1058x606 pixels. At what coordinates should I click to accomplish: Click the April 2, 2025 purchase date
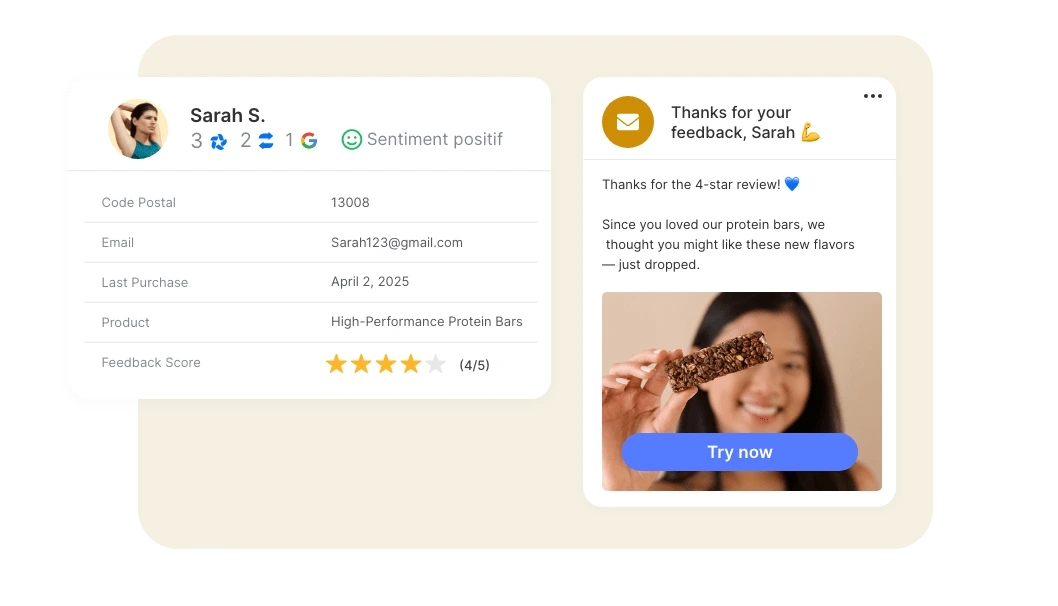(370, 281)
